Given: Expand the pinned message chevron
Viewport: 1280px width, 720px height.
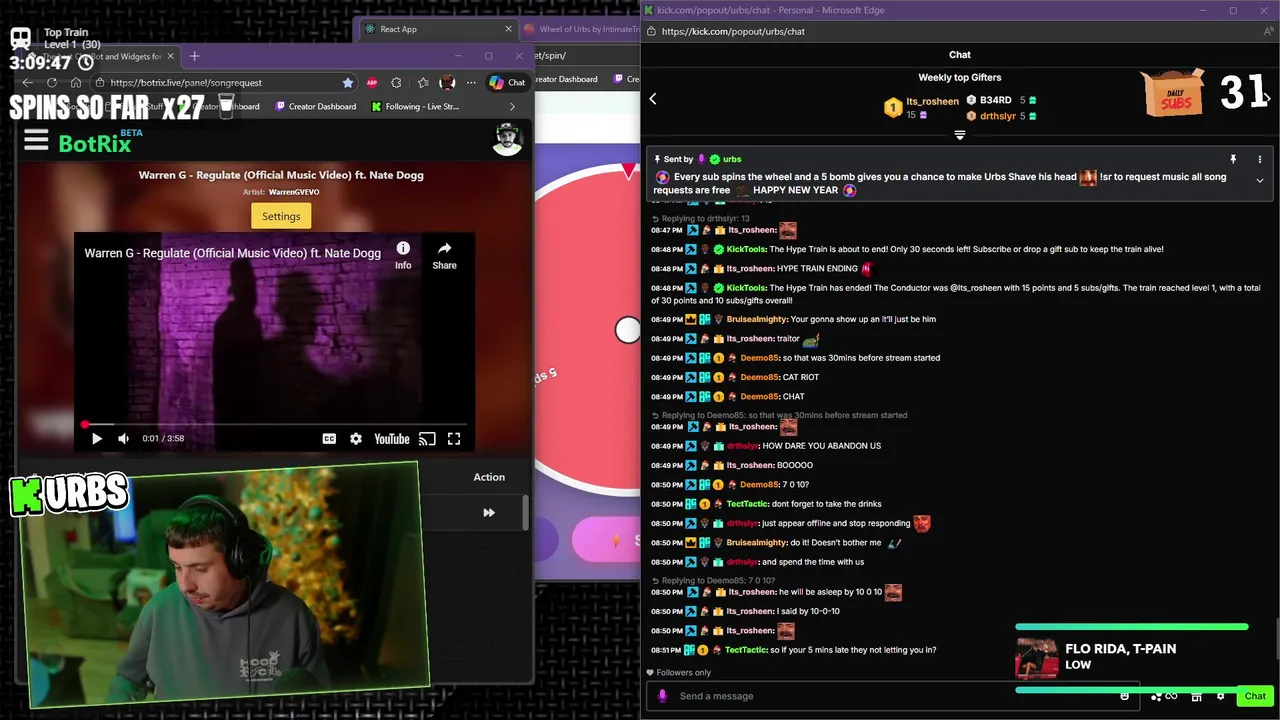Looking at the screenshot, I should point(1260,181).
